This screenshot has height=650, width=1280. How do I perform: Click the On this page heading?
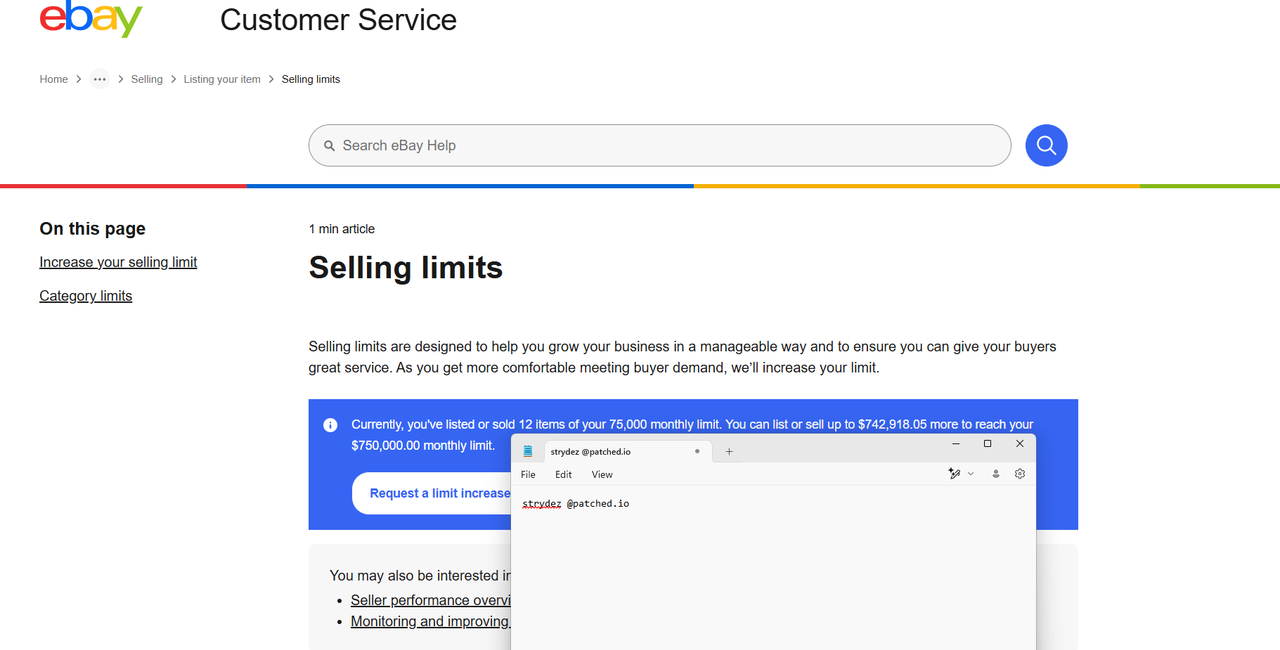tap(93, 229)
